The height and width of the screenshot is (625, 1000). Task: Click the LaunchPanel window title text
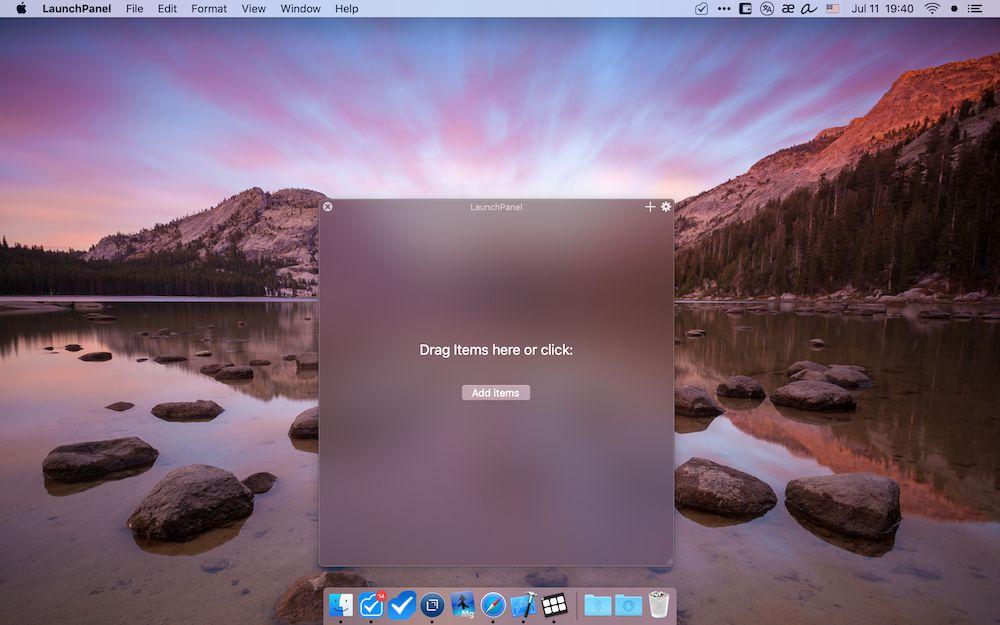click(496, 207)
